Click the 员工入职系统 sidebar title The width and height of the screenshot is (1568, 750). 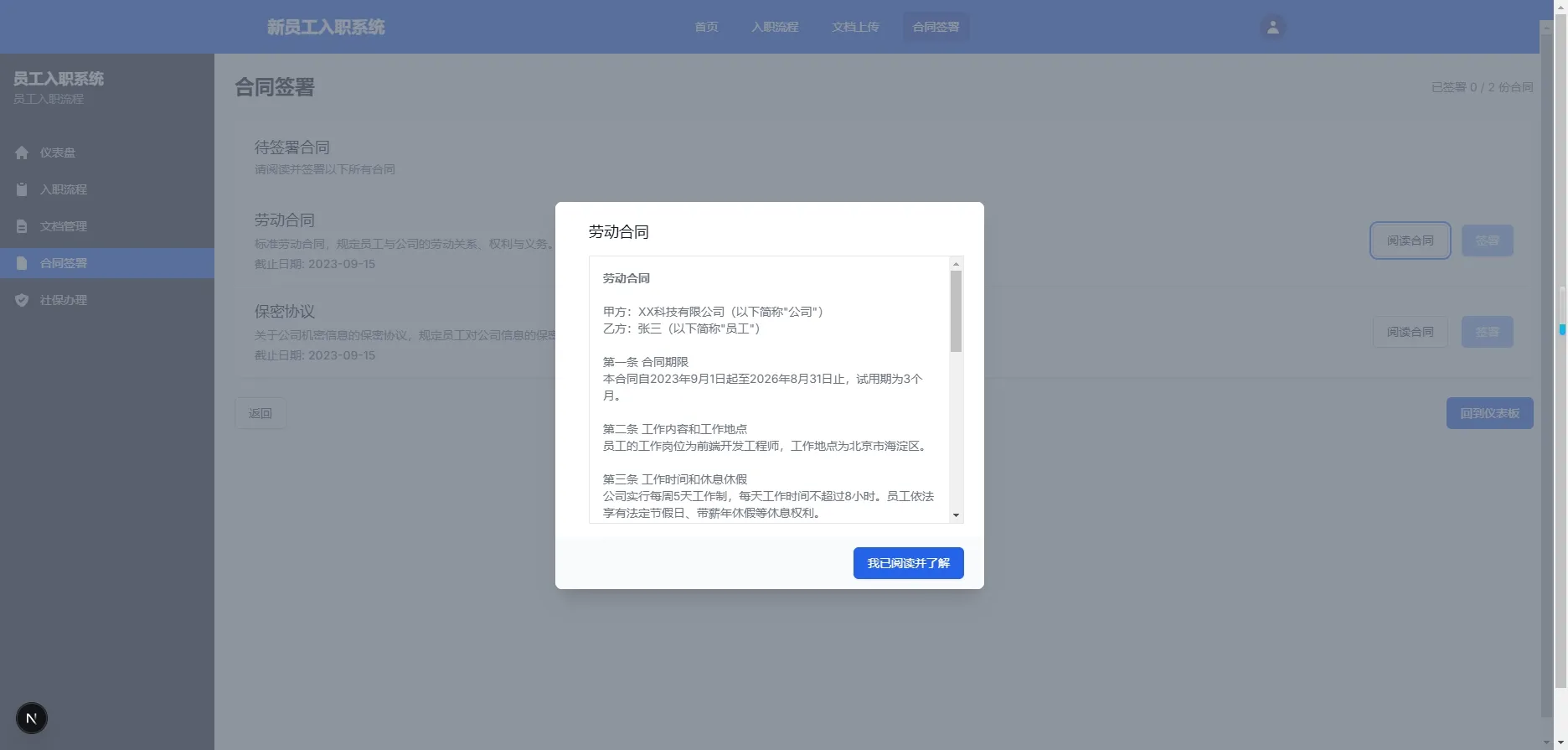(59, 79)
